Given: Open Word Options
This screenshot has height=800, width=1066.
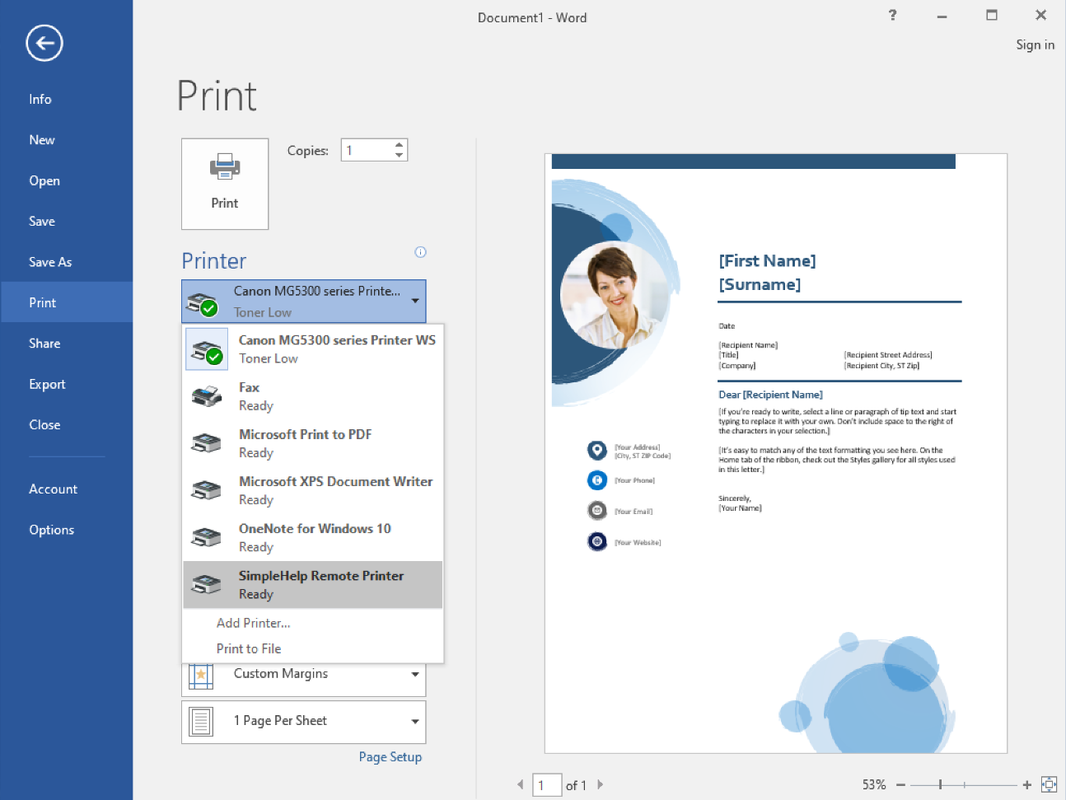Looking at the screenshot, I should (x=67, y=530).
